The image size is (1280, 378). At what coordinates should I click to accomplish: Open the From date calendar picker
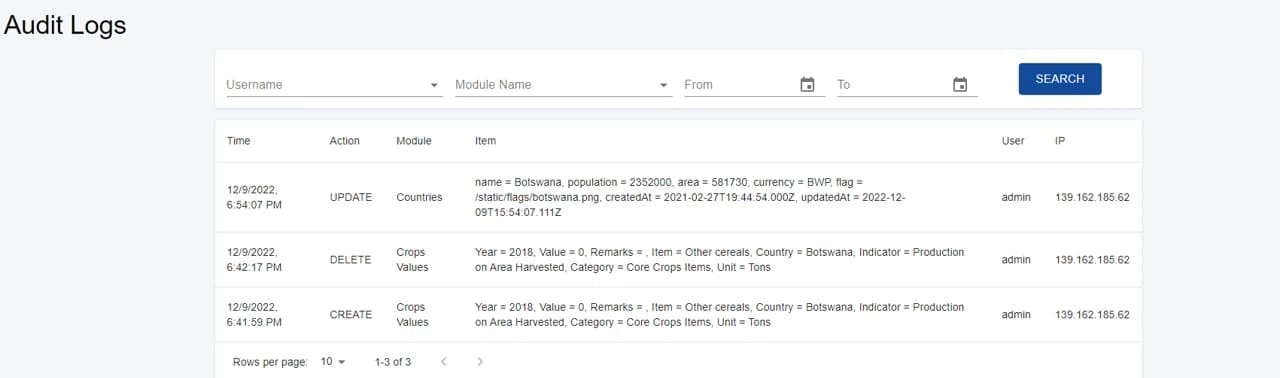pyautogui.click(x=808, y=85)
